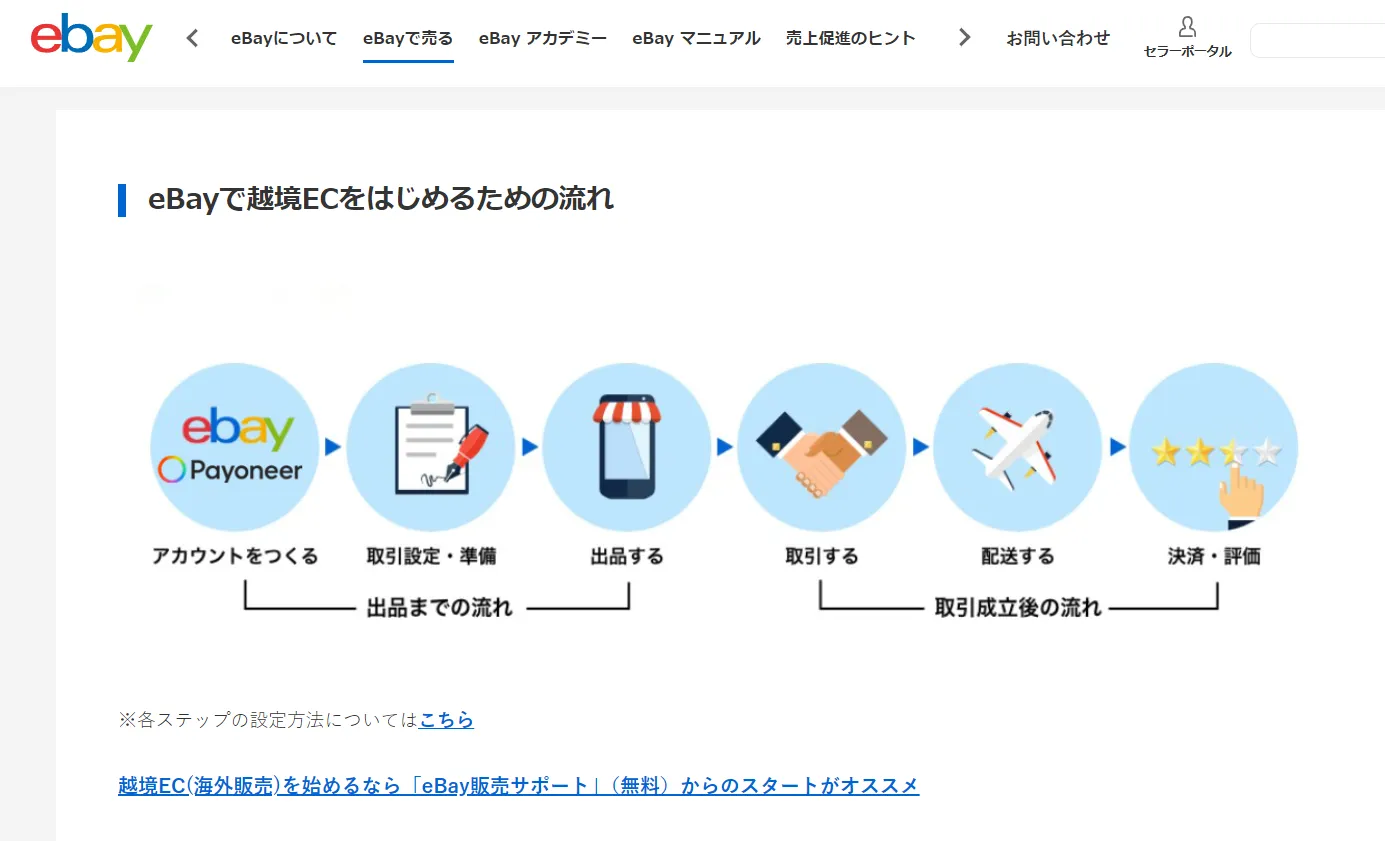Viewport: 1385px width, 841px height.
Task: Click the header search input field
Action: 1317,41
